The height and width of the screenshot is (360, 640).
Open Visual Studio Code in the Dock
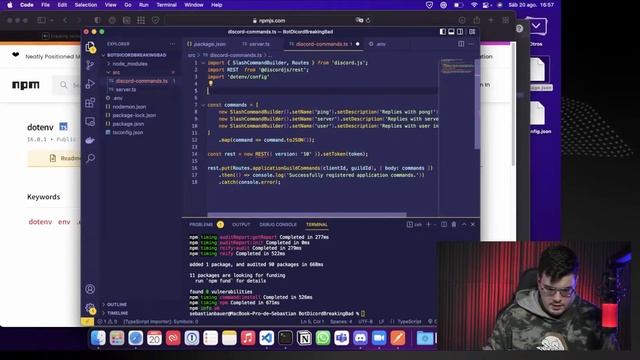[x=267, y=338]
